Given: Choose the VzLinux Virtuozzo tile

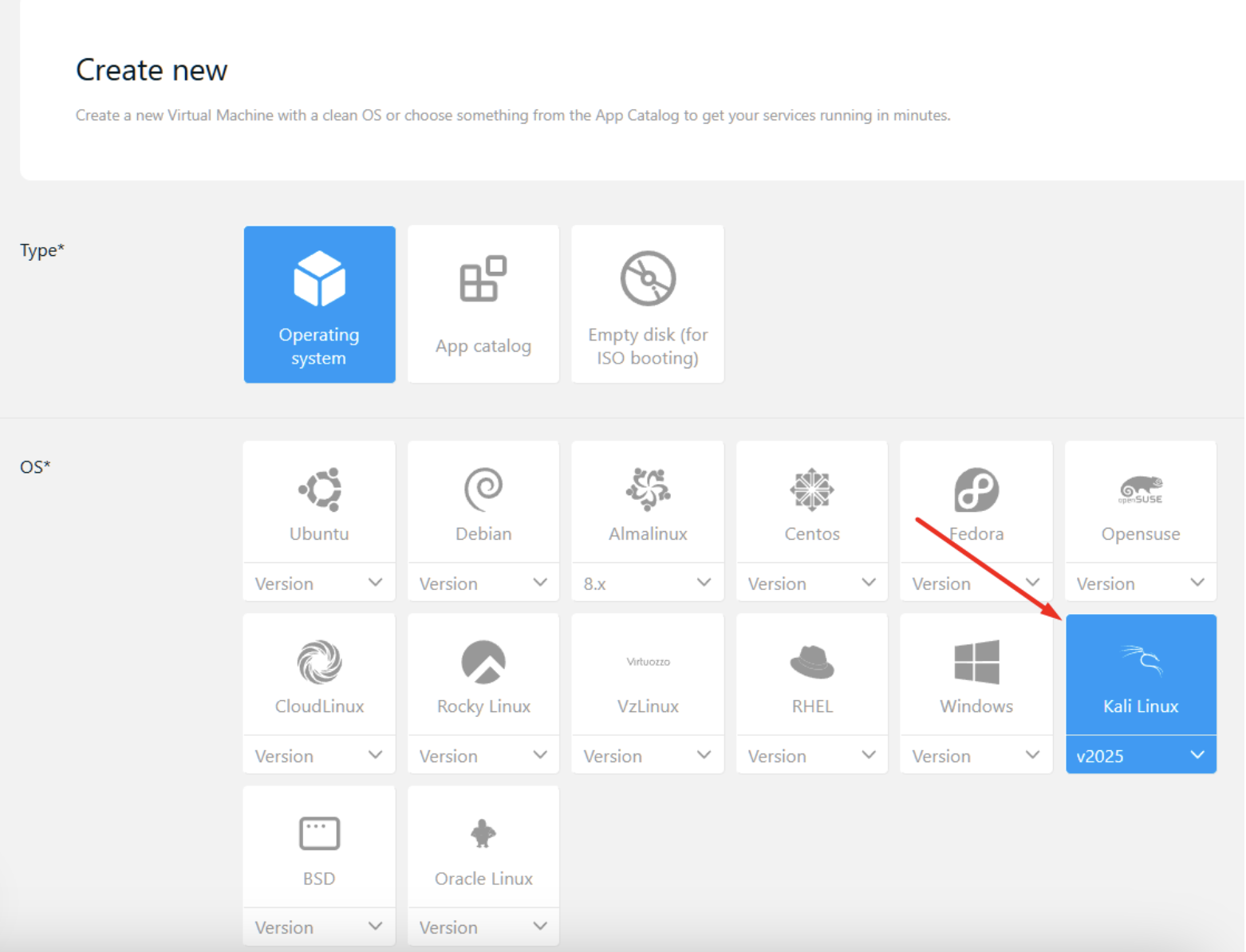Looking at the screenshot, I should (x=648, y=675).
